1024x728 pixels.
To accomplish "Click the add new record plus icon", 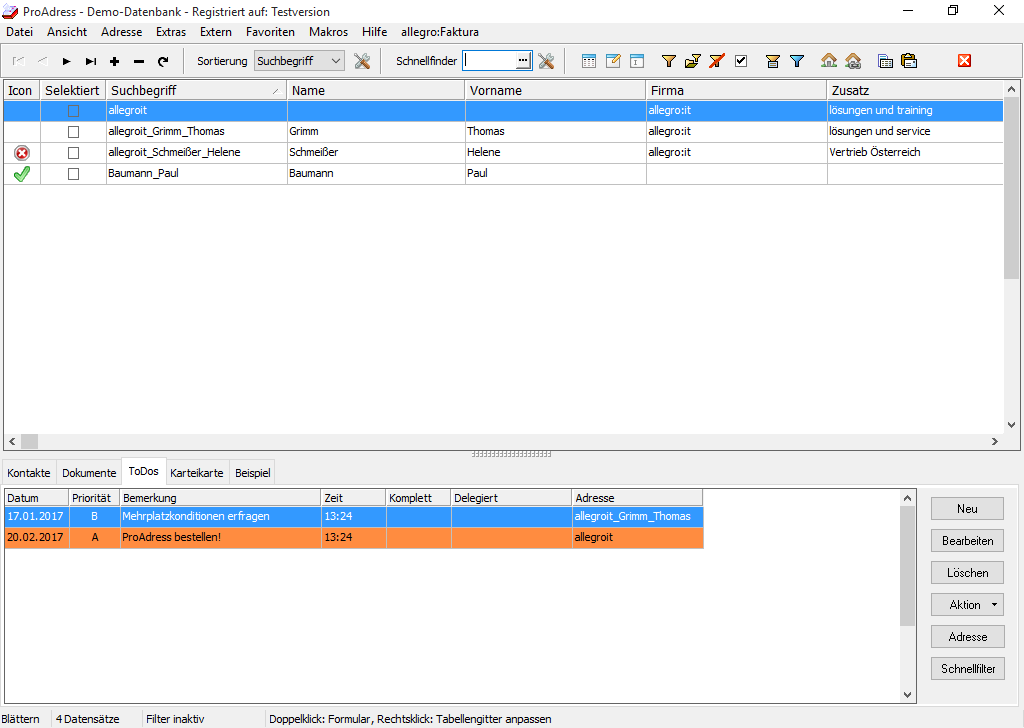I will (x=115, y=61).
